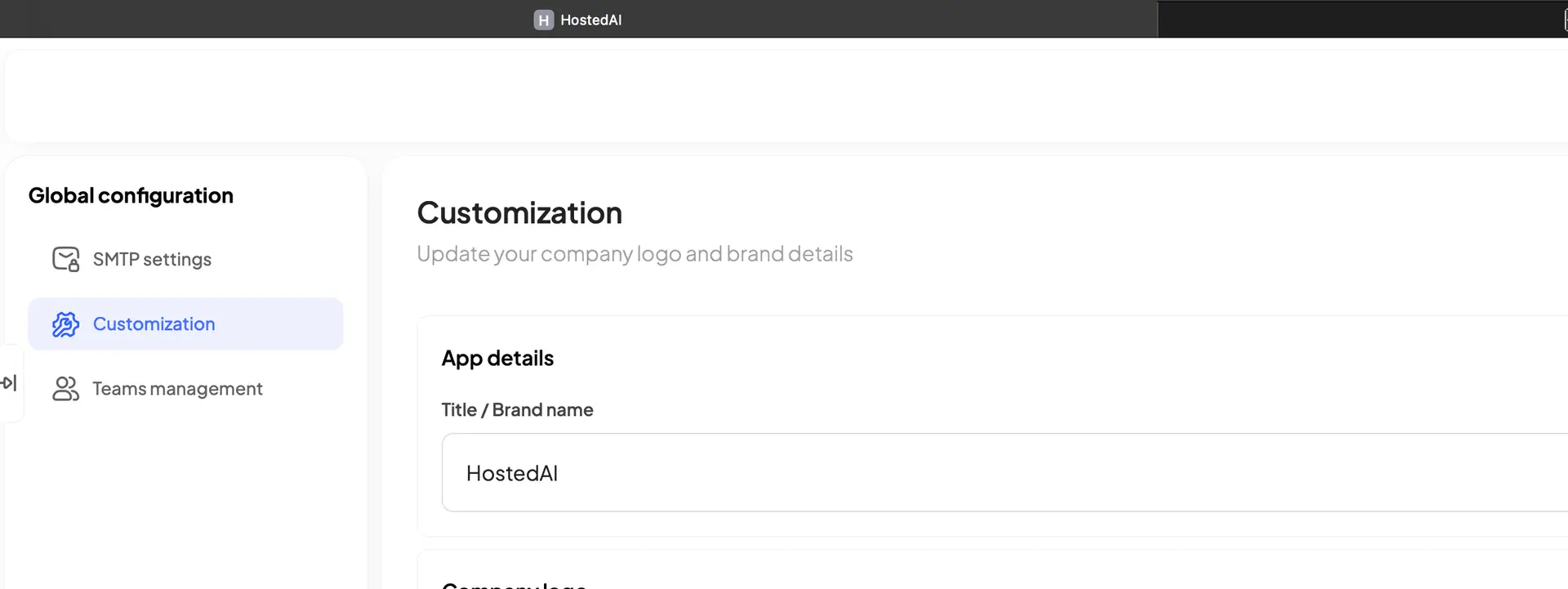The height and width of the screenshot is (589, 1568).
Task: Click the HostedAI favicon in browser tab
Action: pos(543,20)
